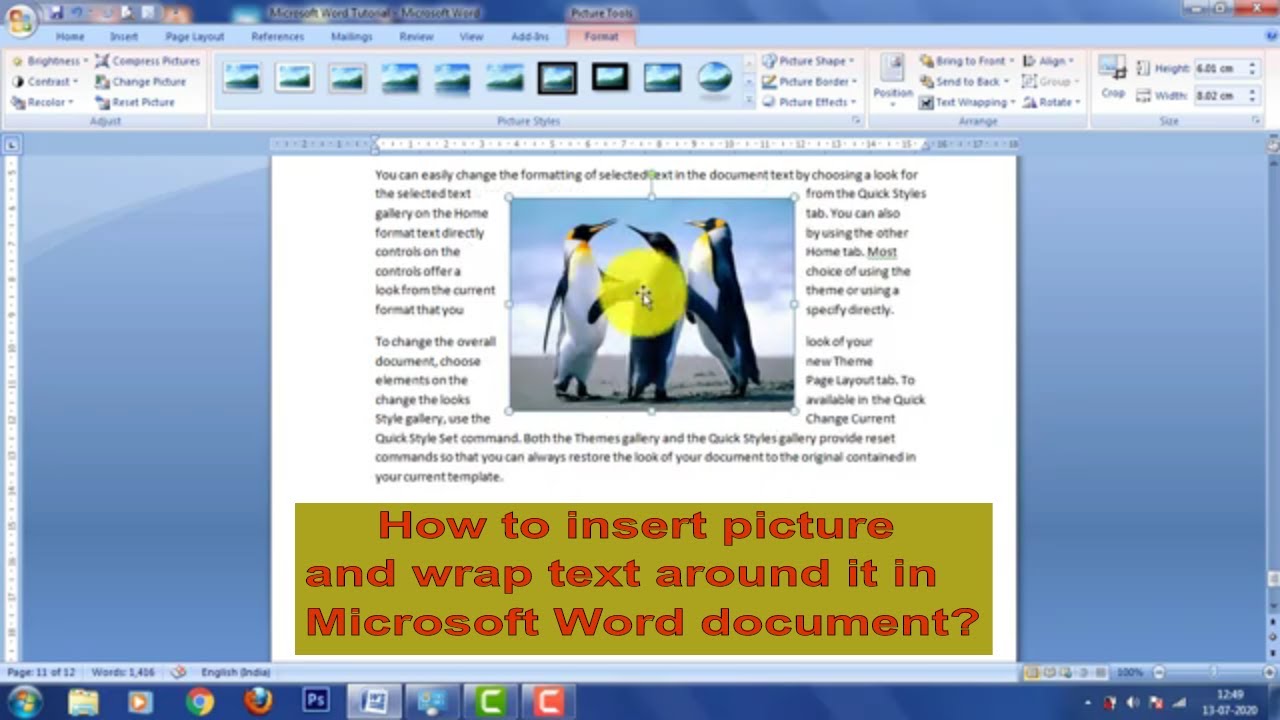Open the Size dialog launcher
The height and width of the screenshot is (720, 1280).
pos(1256,121)
